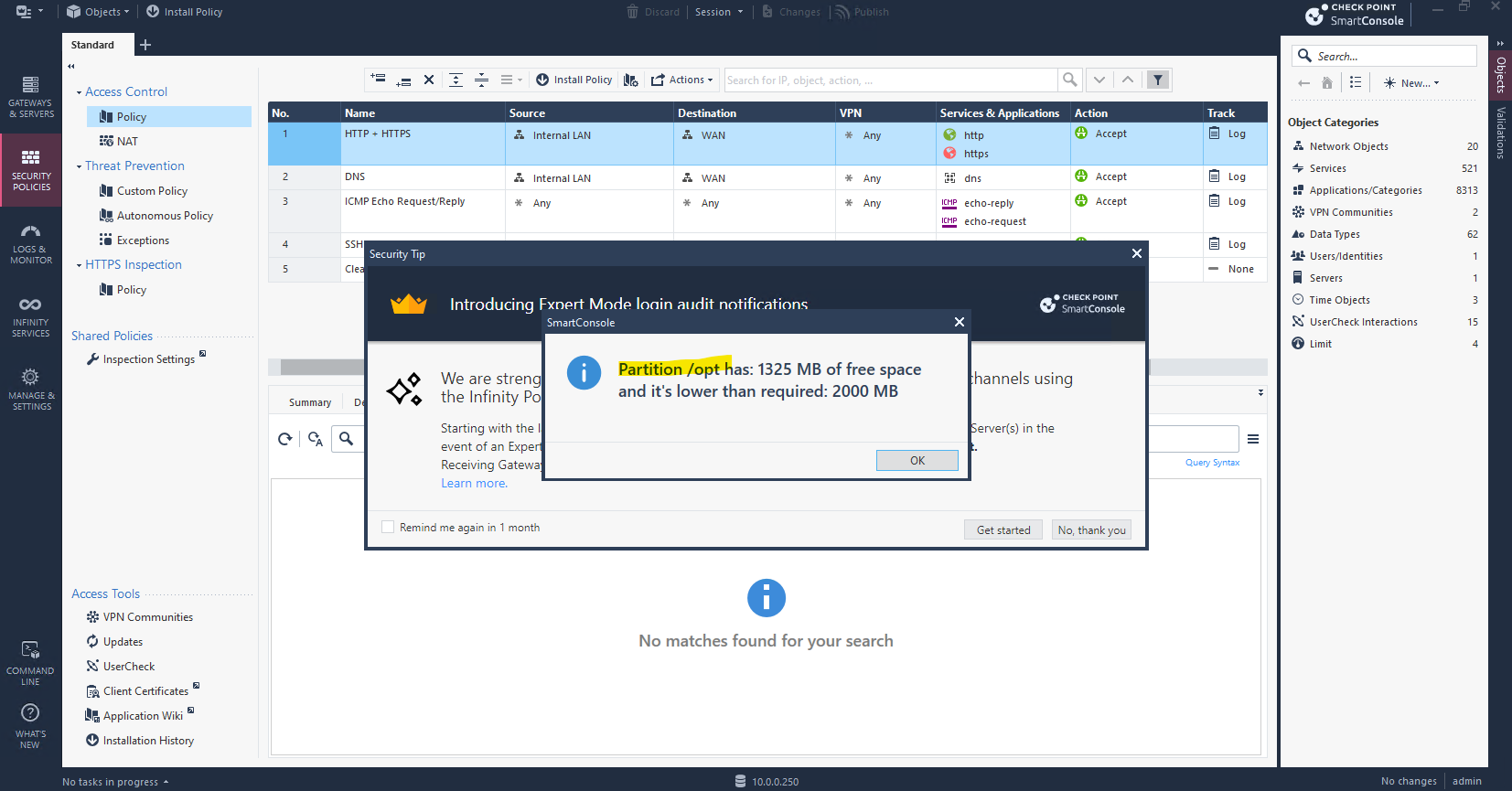Click the Learn more link
The width and height of the screenshot is (1512, 791).
474,483
